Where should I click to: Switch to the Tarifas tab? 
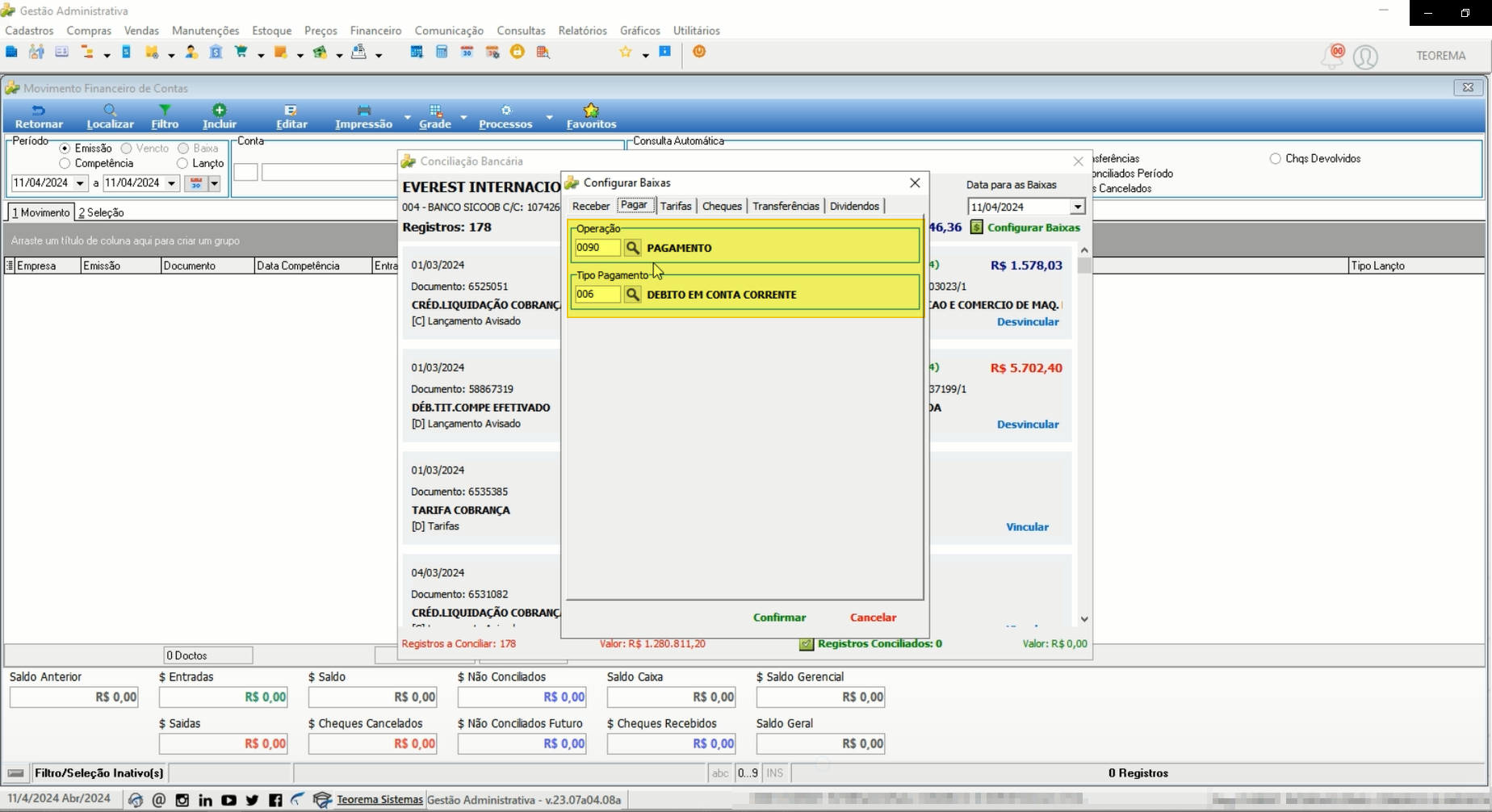coord(676,207)
